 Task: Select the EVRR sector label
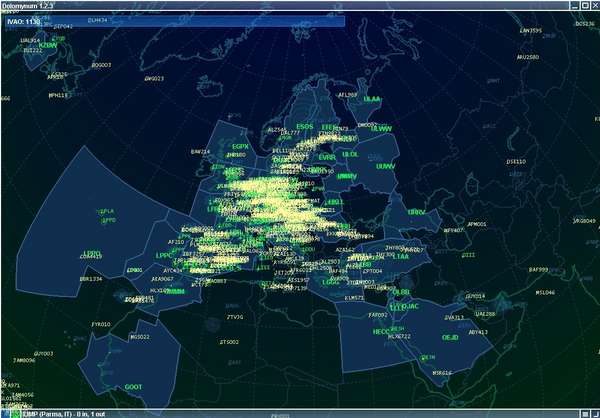[327, 157]
